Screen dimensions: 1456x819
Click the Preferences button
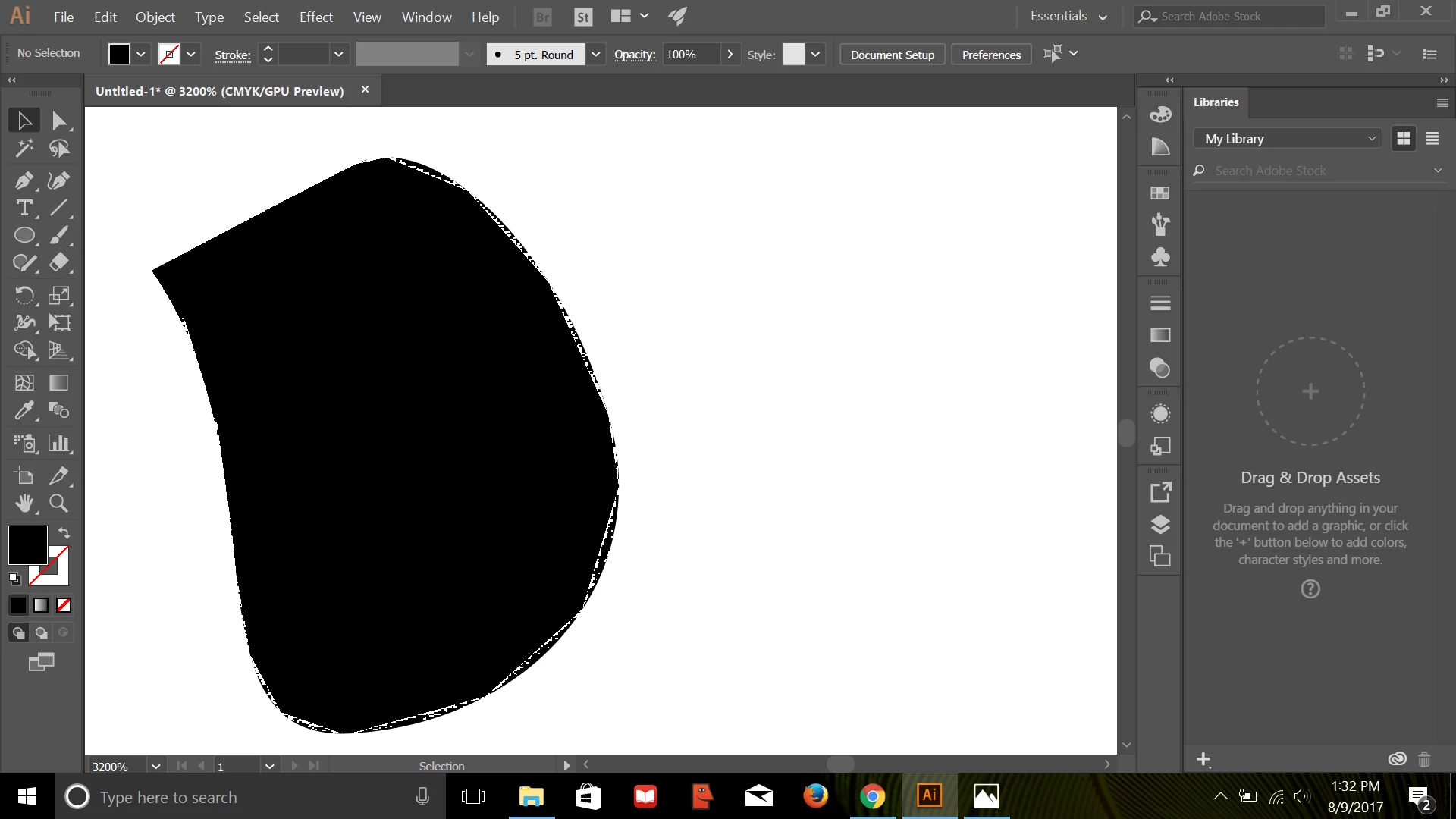[990, 55]
